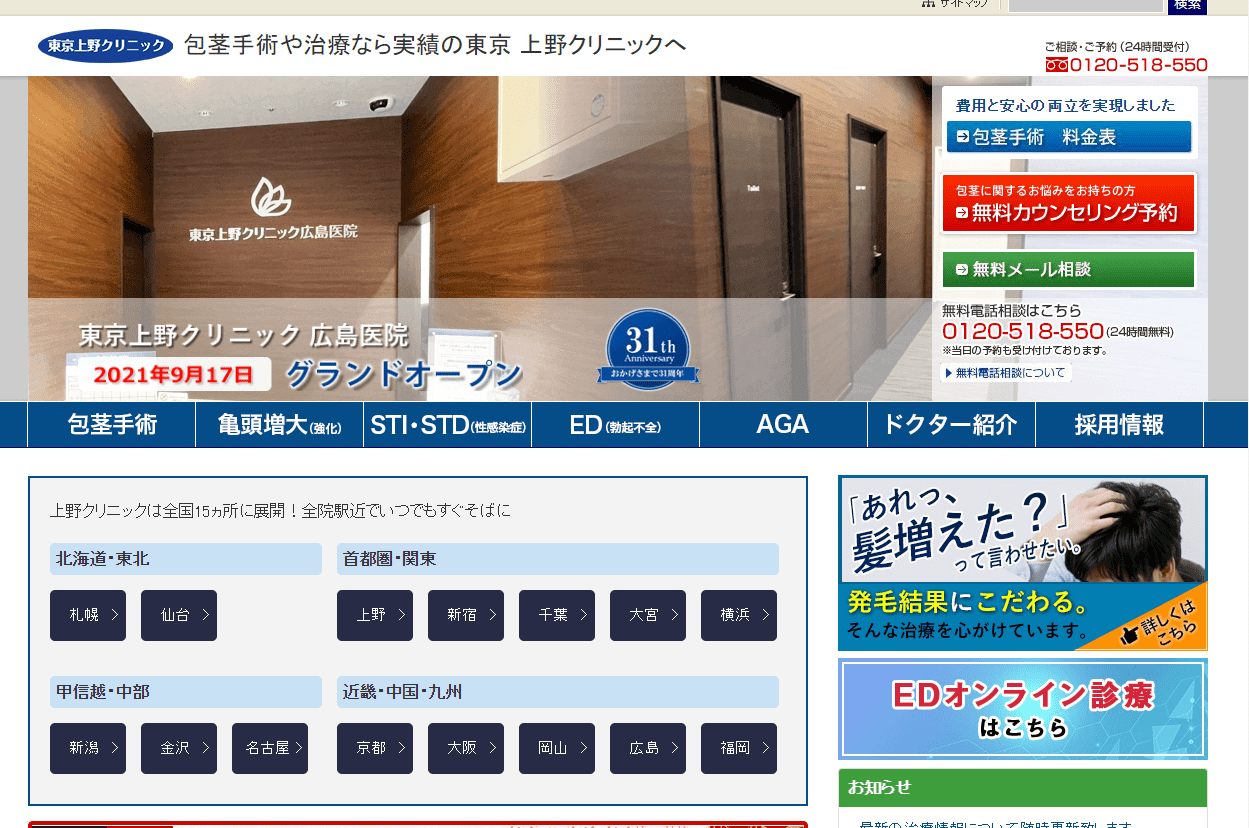The height and width of the screenshot is (828, 1249).
Task: Select the 新宿 clinic button
Action: coord(466,615)
